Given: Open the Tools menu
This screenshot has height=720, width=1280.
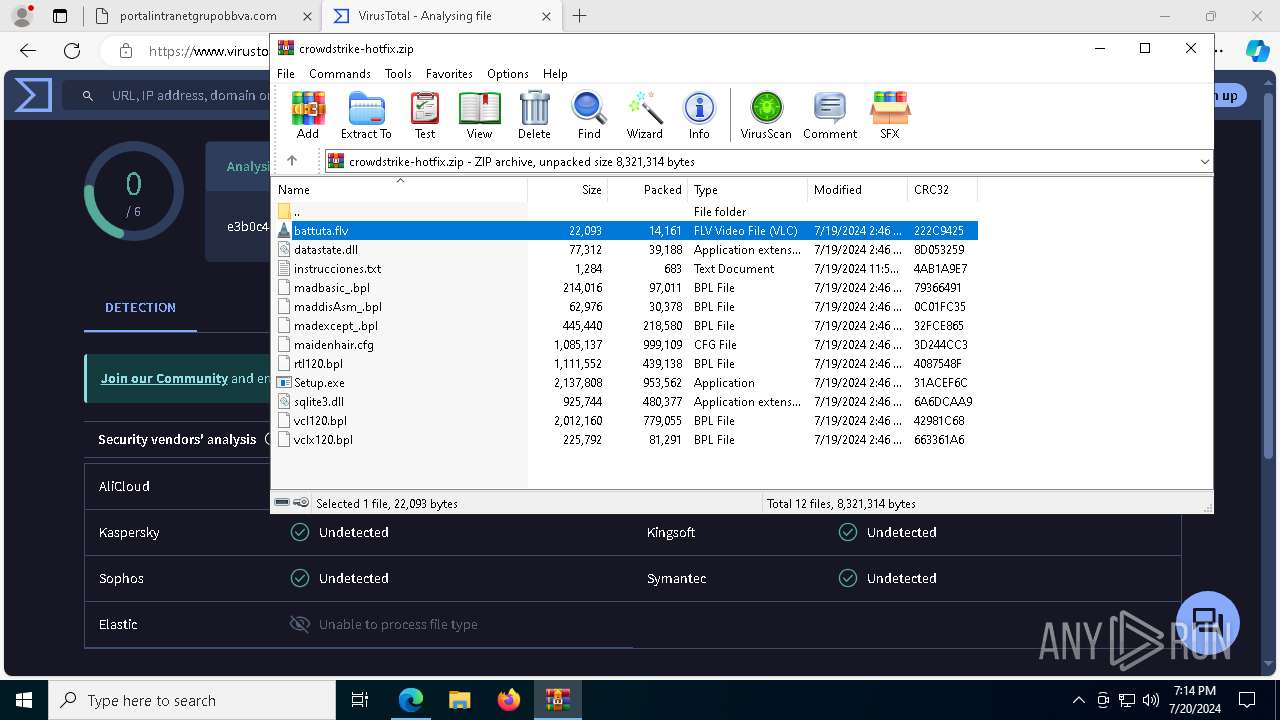Looking at the screenshot, I should (398, 74).
